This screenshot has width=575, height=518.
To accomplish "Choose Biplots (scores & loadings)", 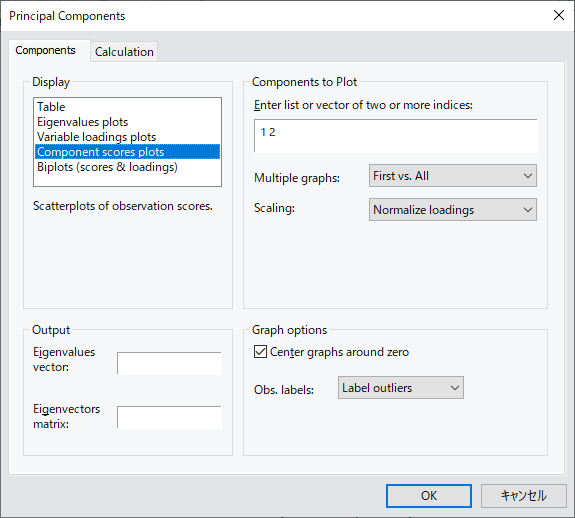I will [107, 167].
